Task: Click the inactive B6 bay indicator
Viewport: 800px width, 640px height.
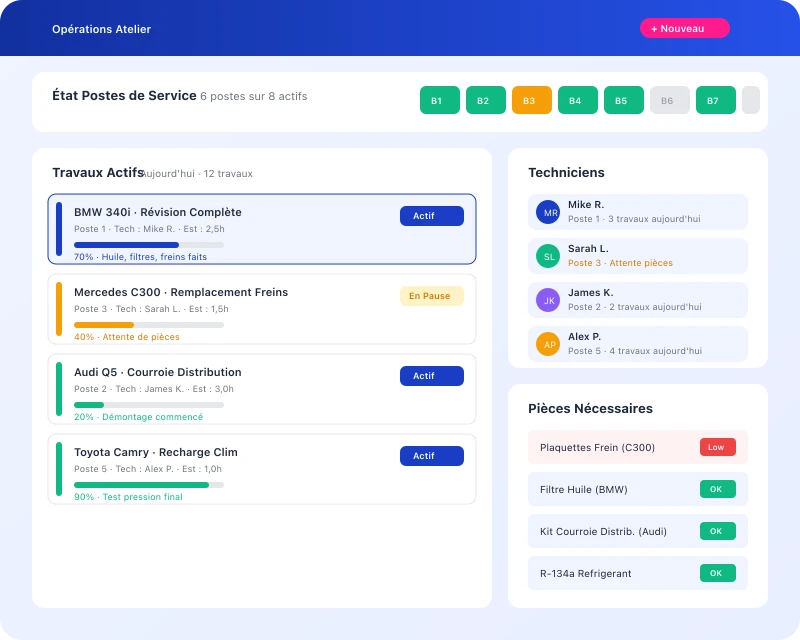Action: (669, 100)
